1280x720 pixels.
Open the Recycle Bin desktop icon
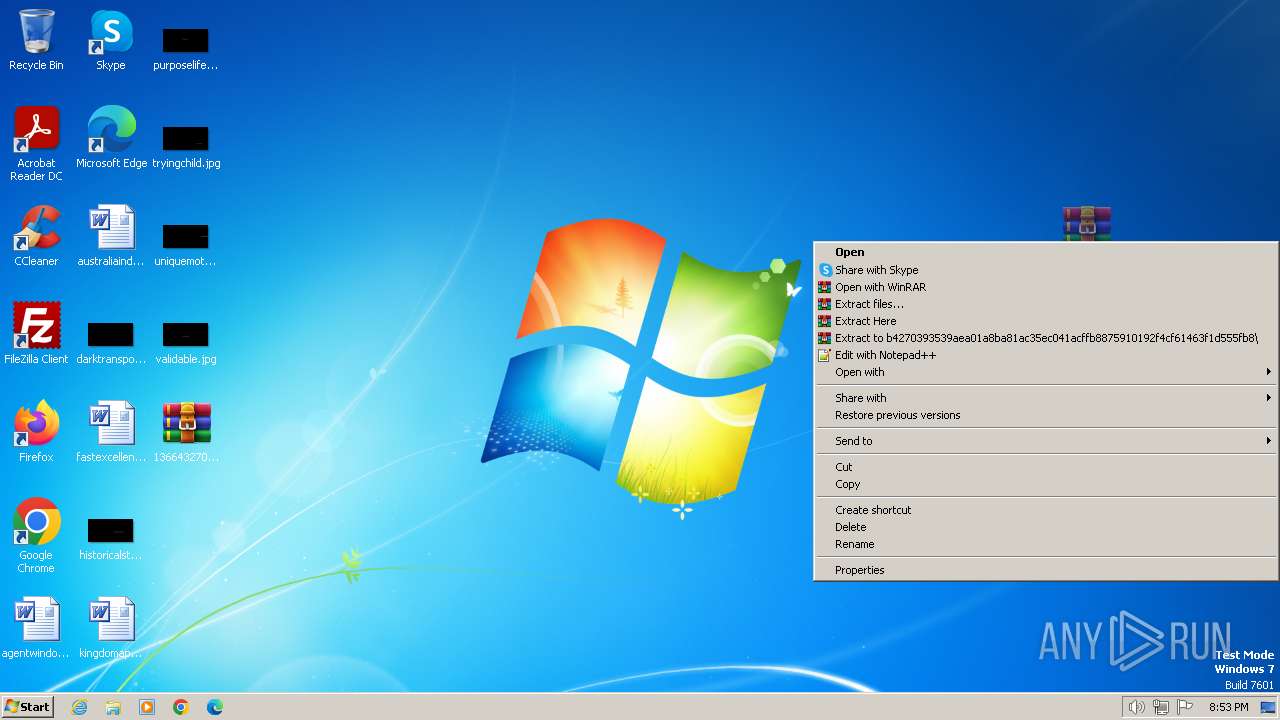tap(36, 40)
